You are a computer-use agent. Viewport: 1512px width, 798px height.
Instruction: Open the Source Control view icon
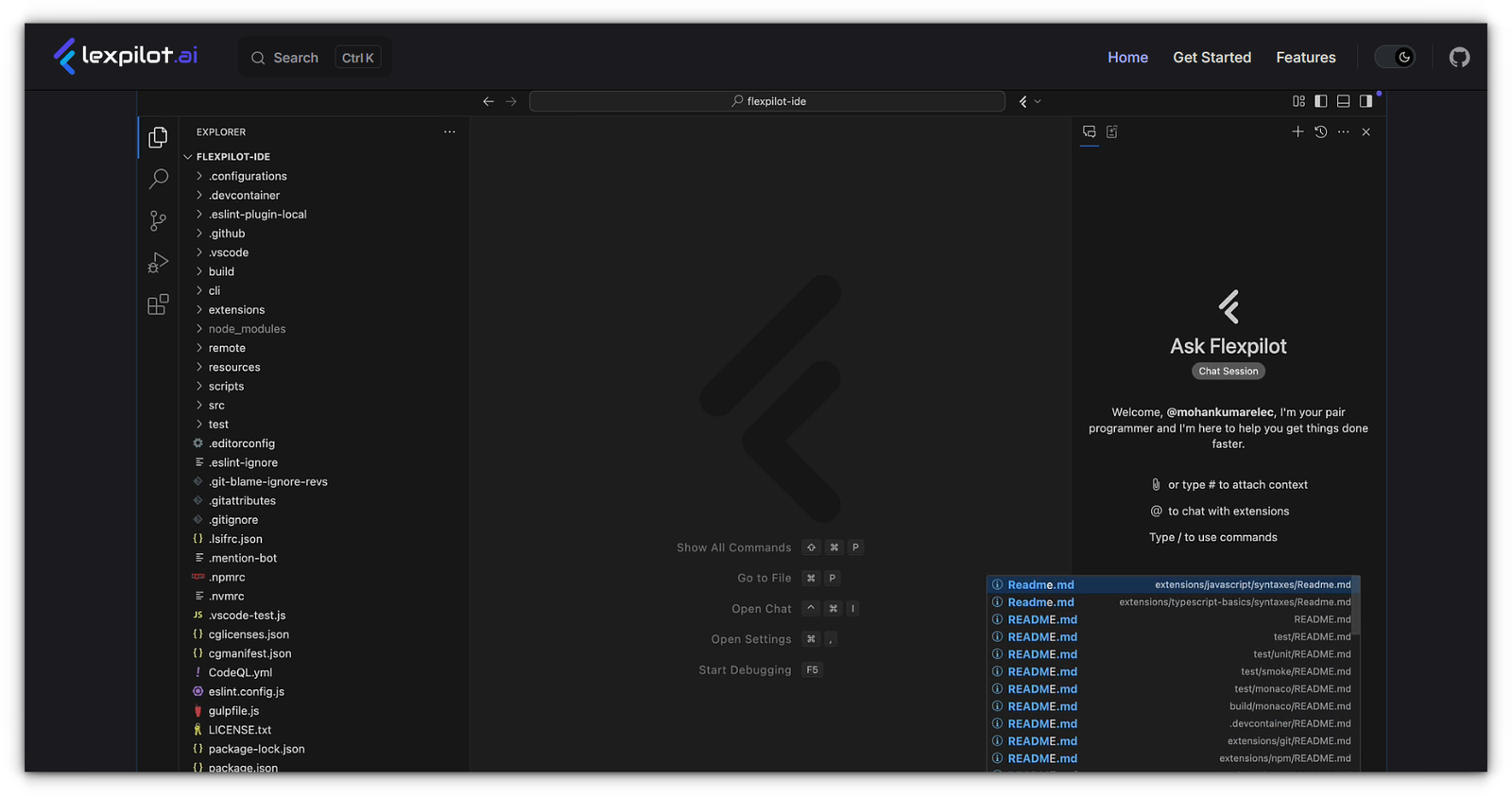(x=158, y=221)
